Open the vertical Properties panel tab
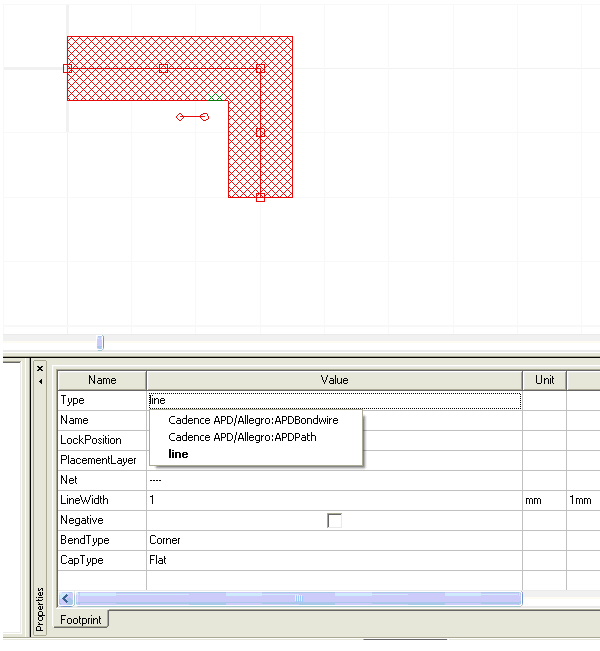Image resolution: width=600 pixels, height=651 pixels. pyautogui.click(x=40, y=610)
